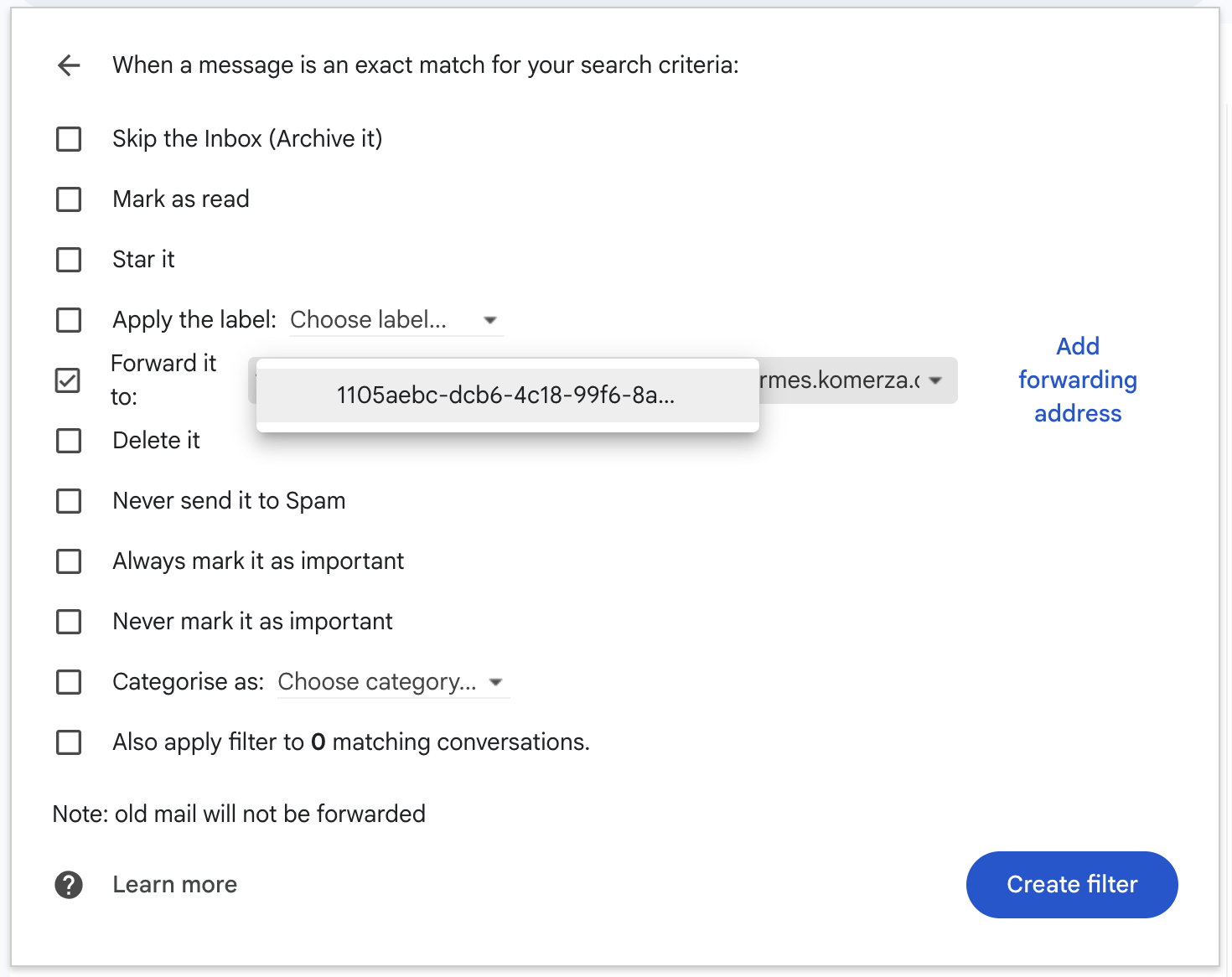The image size is (1232, 977).
Task: Select the 1105aebc-dcb6-4c18-99f6-8a... forwarding option
Action: pyautogui.click(x=507, y=395)
